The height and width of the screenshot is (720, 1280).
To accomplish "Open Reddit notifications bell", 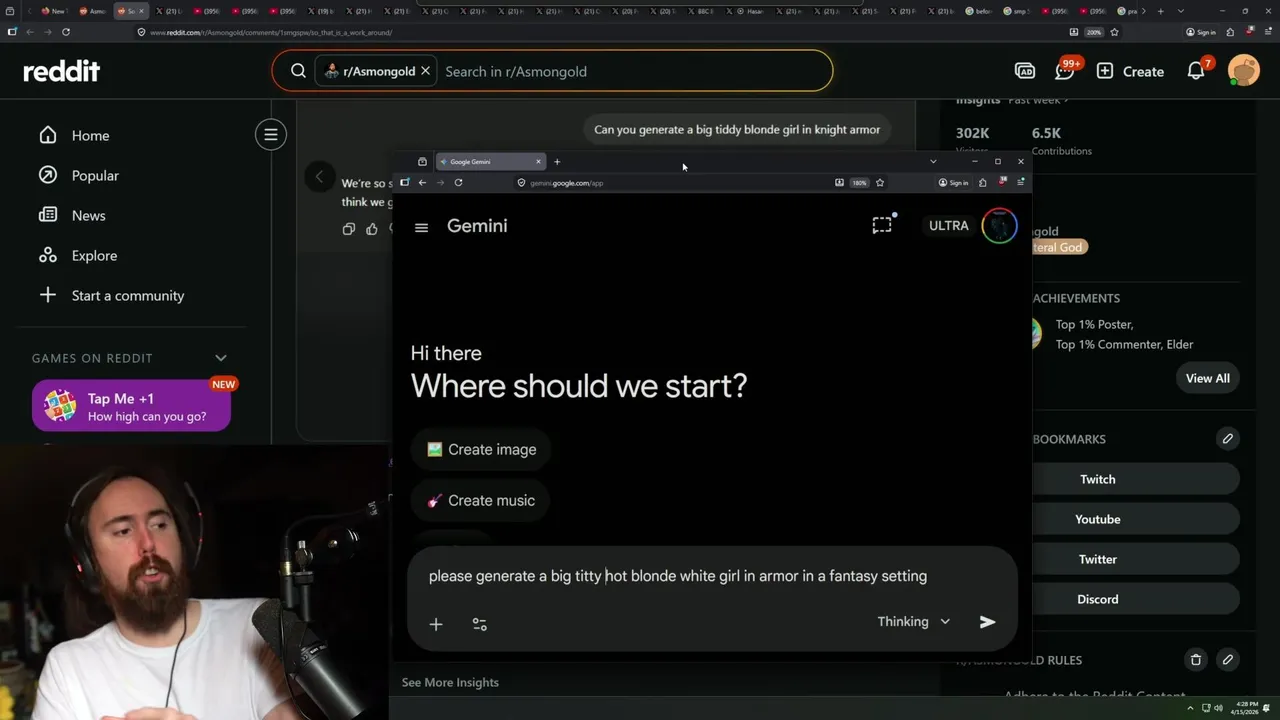I will 1196,71.
